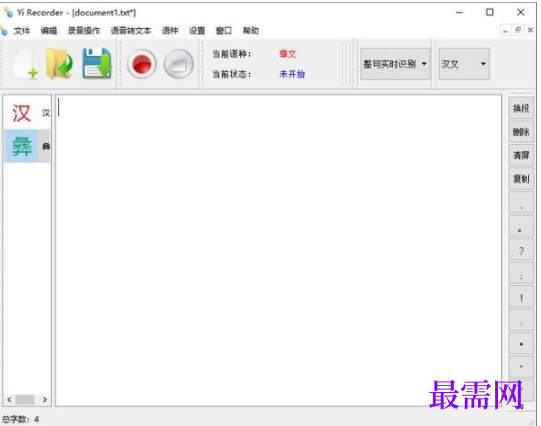
Task: Start recording with the red record button
Action: [x=141, y=64]
